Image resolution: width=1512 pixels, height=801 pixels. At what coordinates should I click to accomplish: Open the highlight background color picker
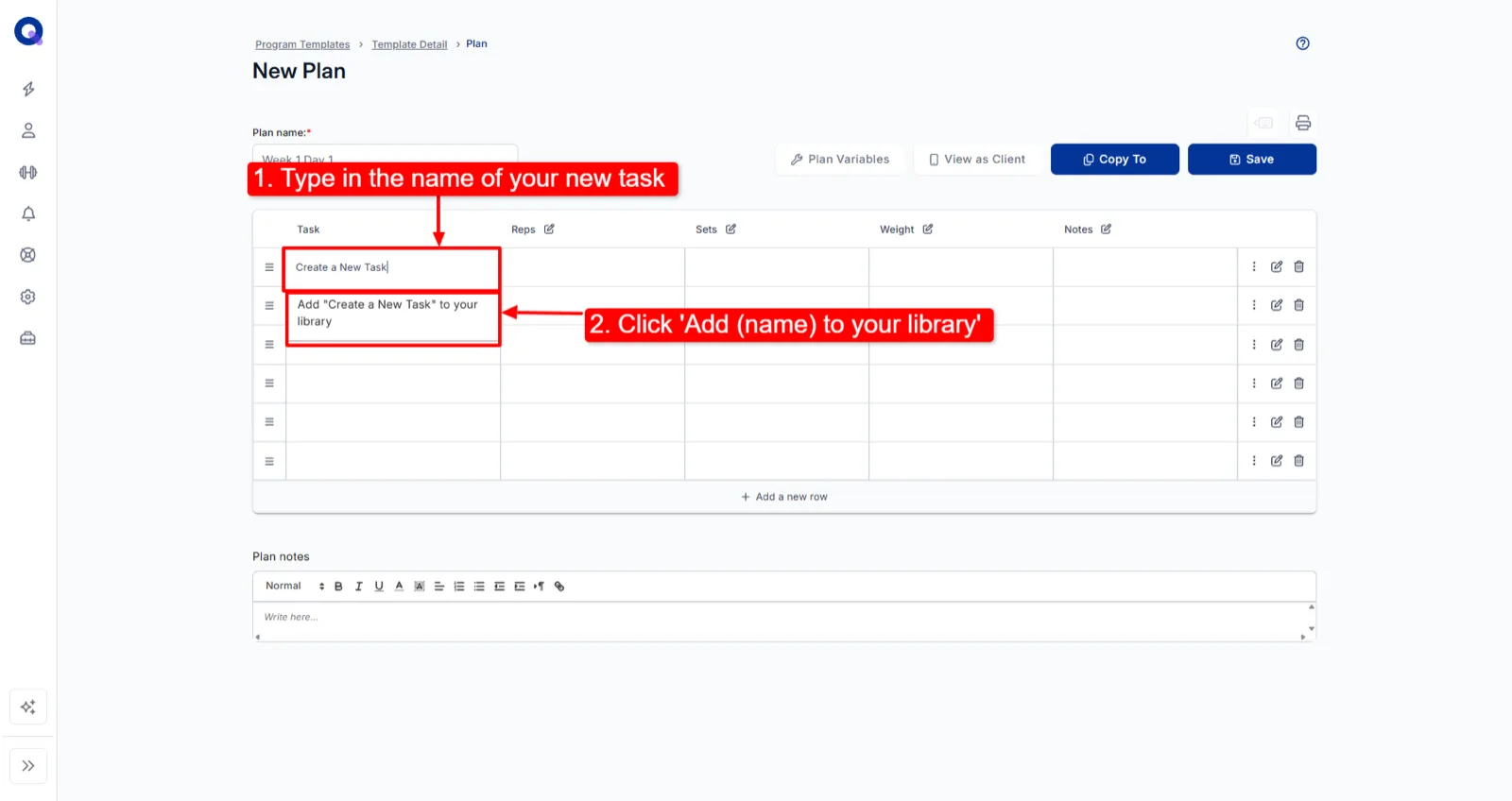420,587
